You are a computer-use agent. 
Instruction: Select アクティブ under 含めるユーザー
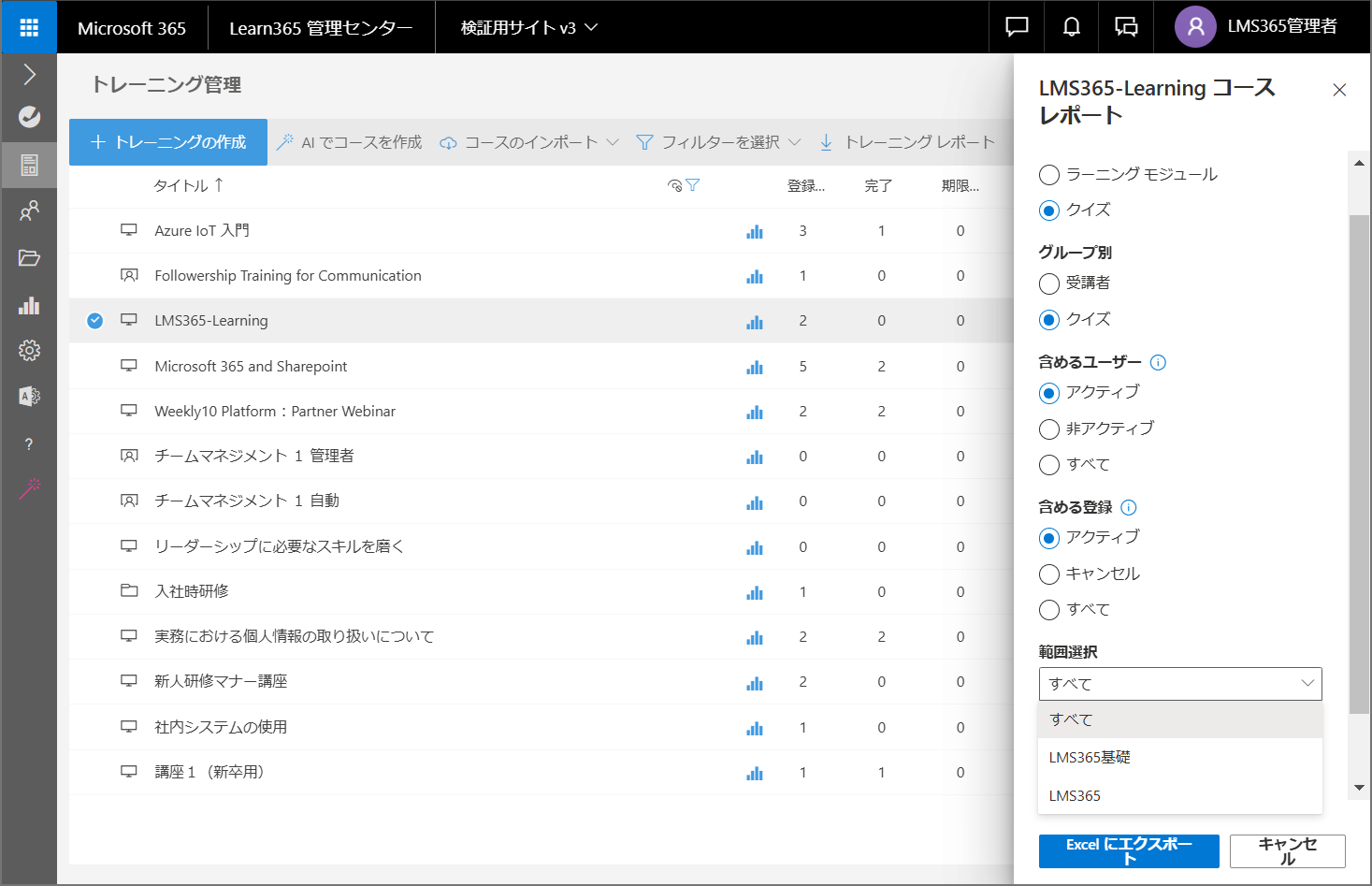(x=1049, y=393)
